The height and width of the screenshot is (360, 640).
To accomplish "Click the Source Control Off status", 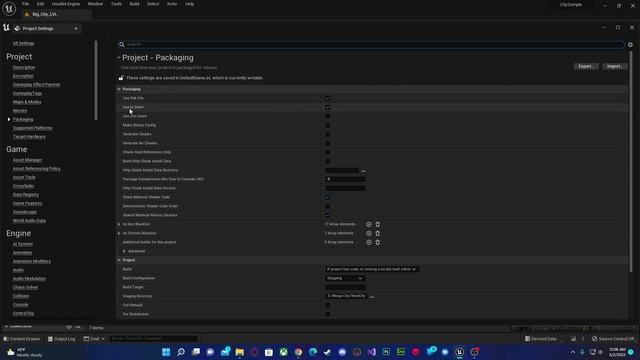I will (x=613, y=339).
